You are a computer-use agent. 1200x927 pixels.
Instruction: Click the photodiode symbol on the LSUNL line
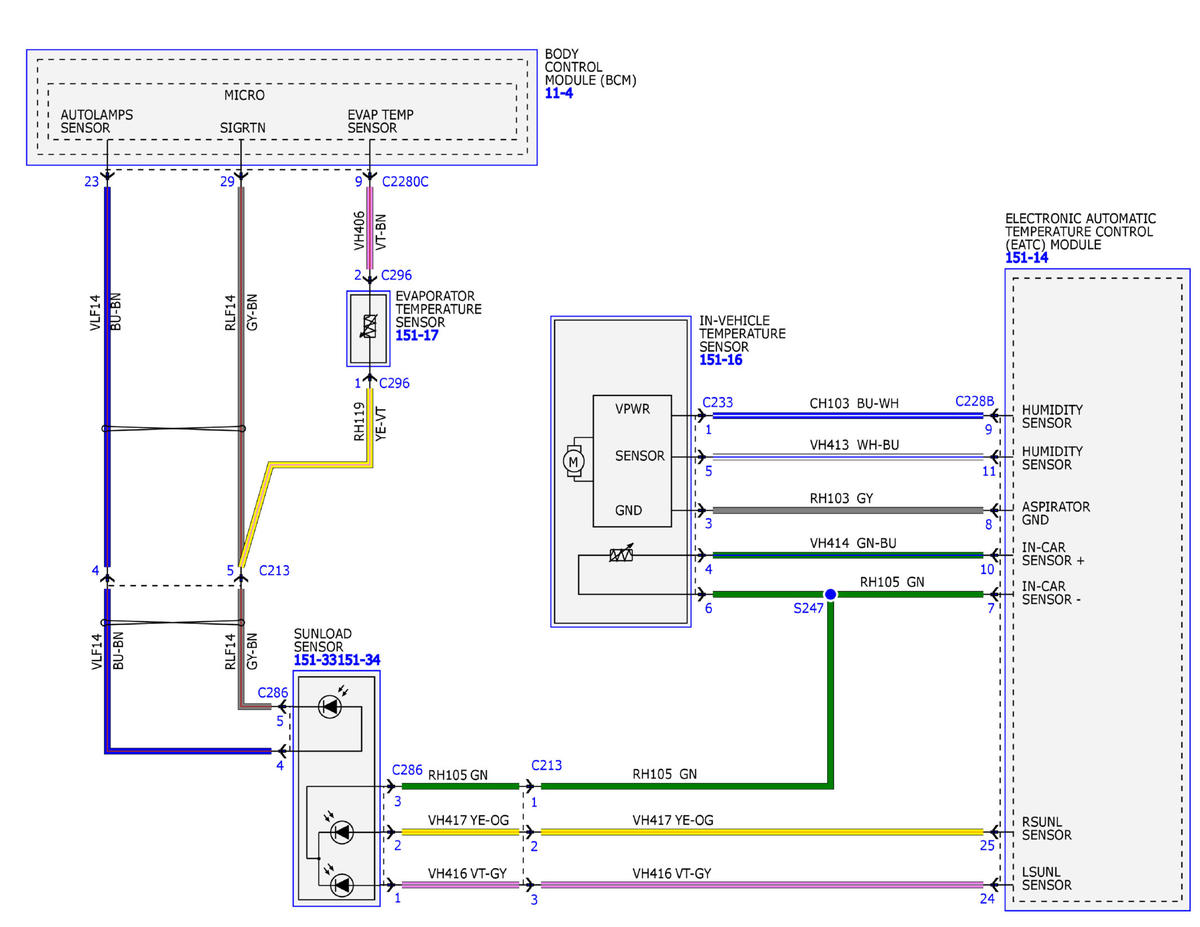coord(342,884)
